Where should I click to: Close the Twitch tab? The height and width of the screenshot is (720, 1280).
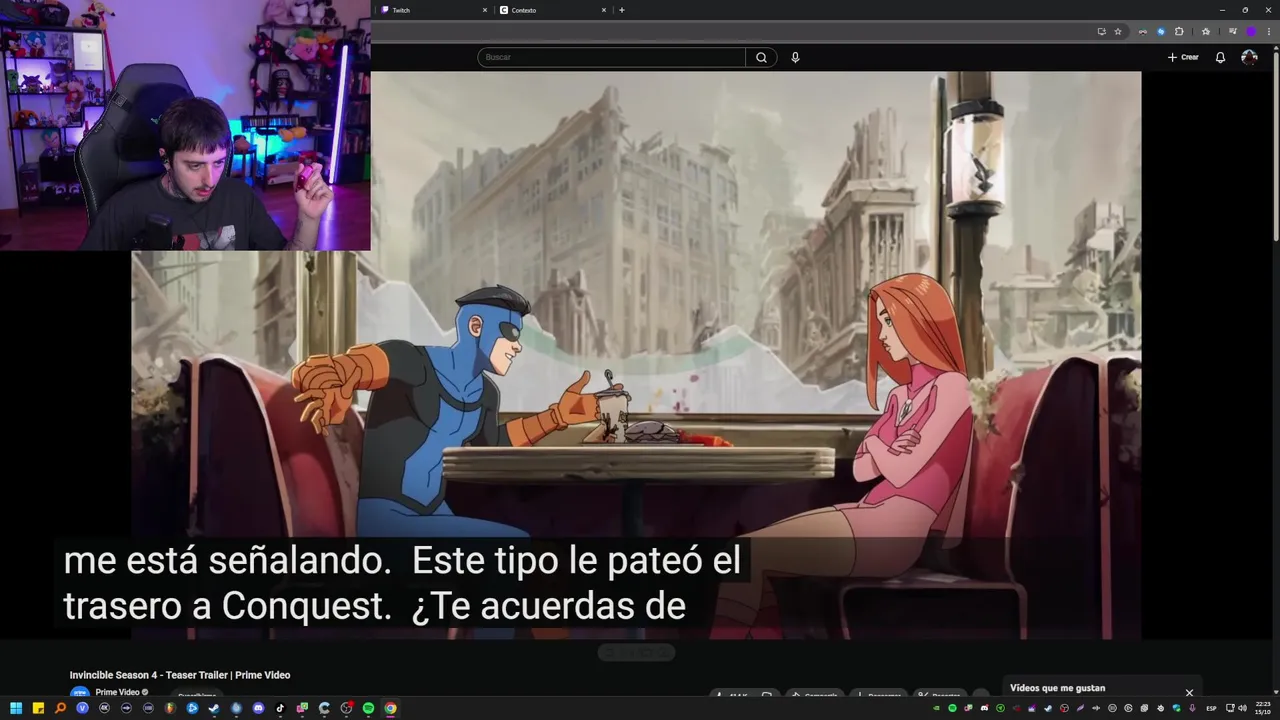pos(485,10)
